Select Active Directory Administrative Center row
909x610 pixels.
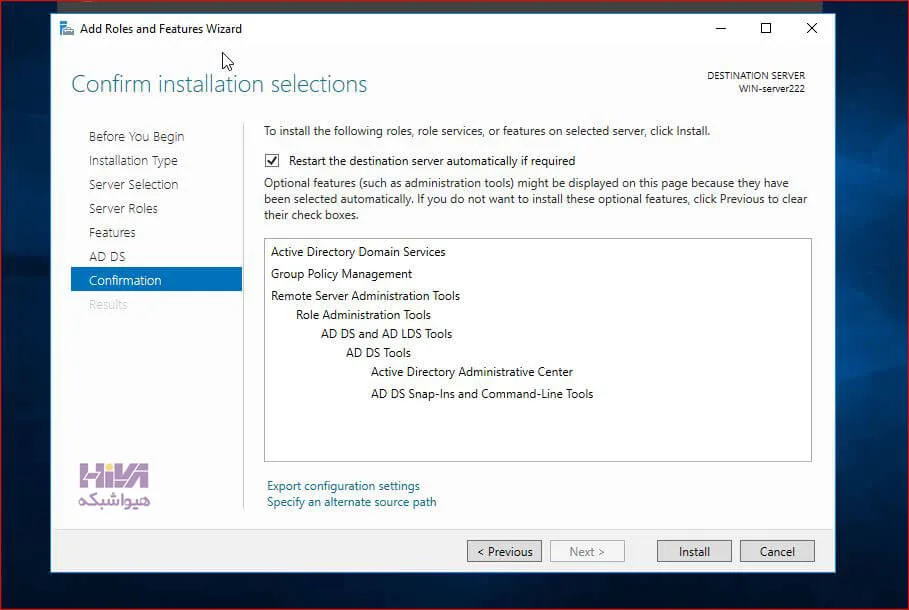pyautogui.click(x=471, y=372)
